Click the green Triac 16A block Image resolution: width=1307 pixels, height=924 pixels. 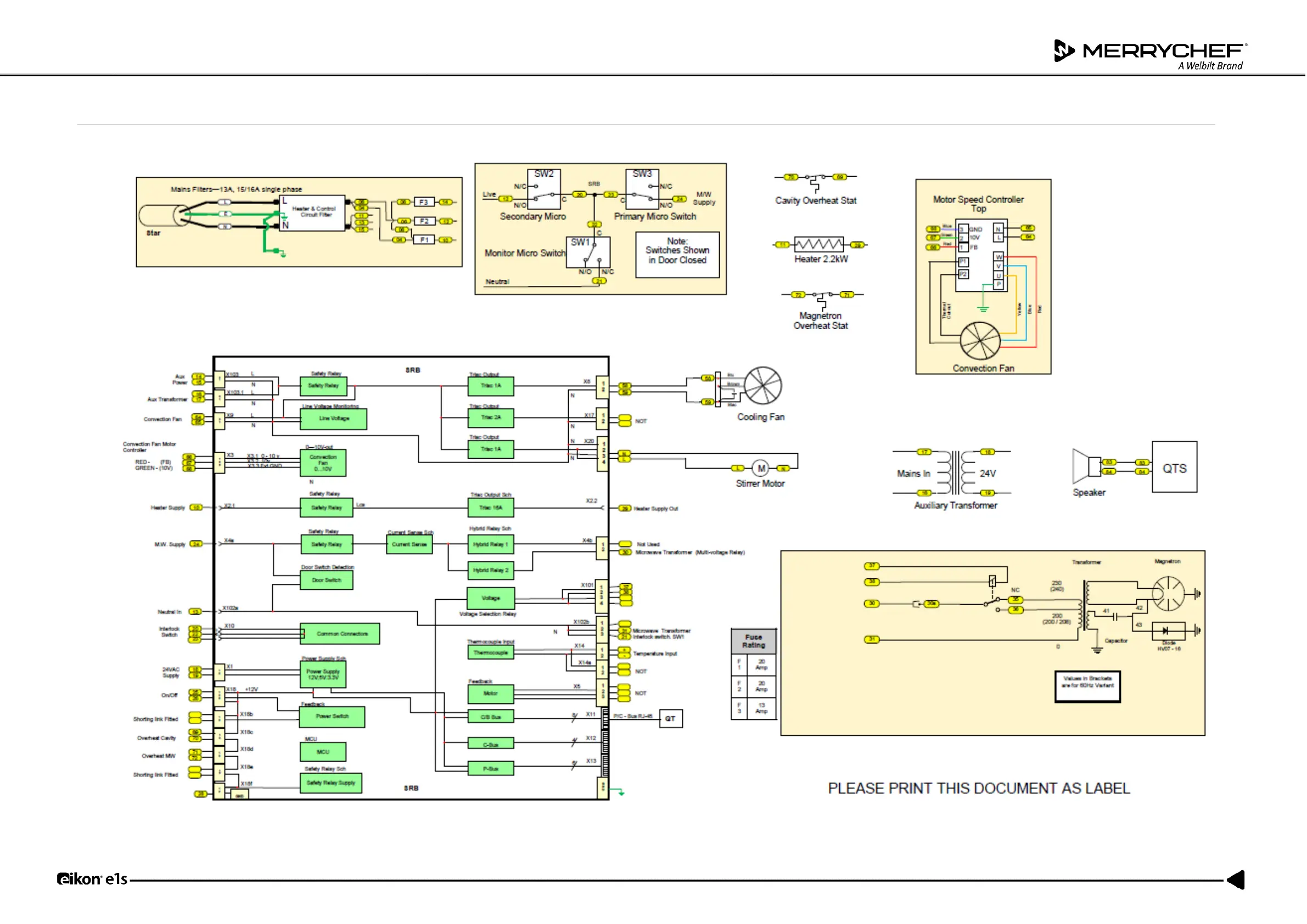491,508
